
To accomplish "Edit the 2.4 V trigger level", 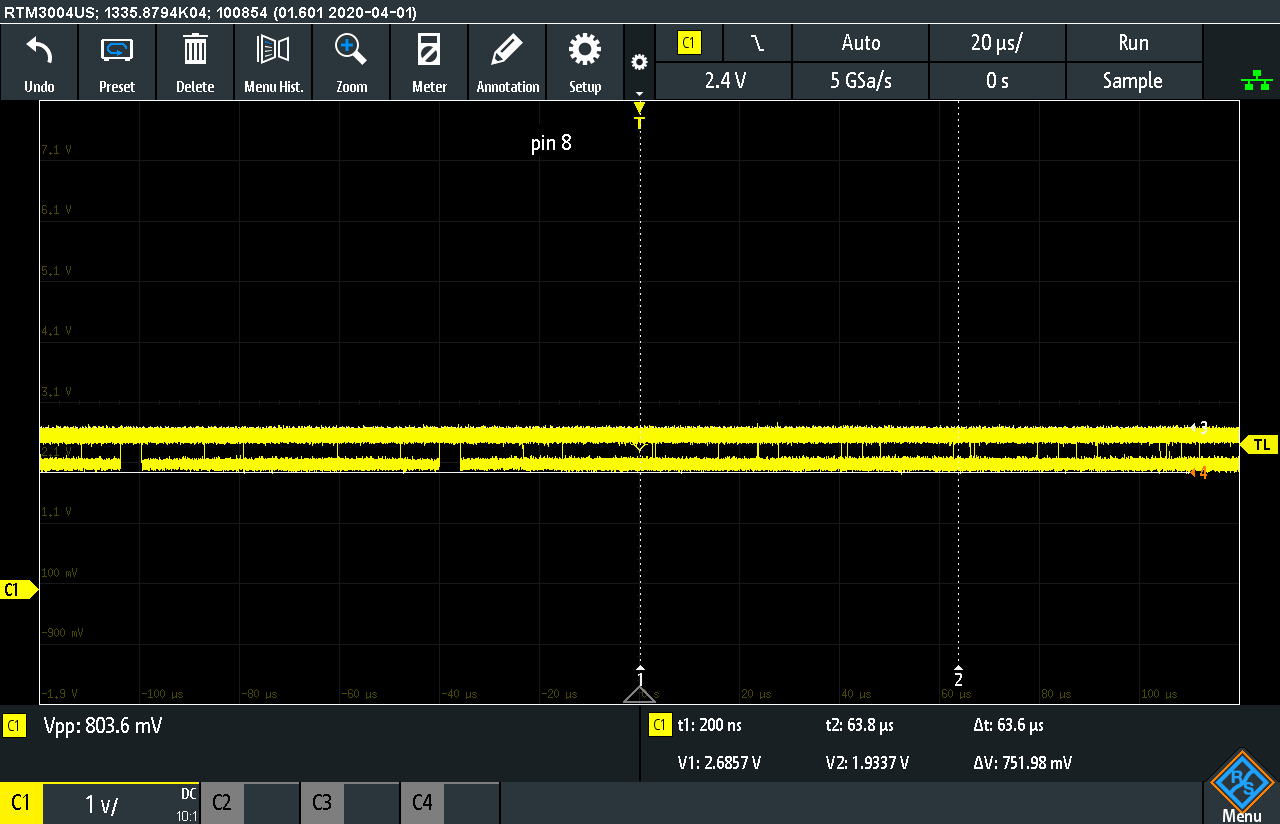I will [x=725, y=81].
